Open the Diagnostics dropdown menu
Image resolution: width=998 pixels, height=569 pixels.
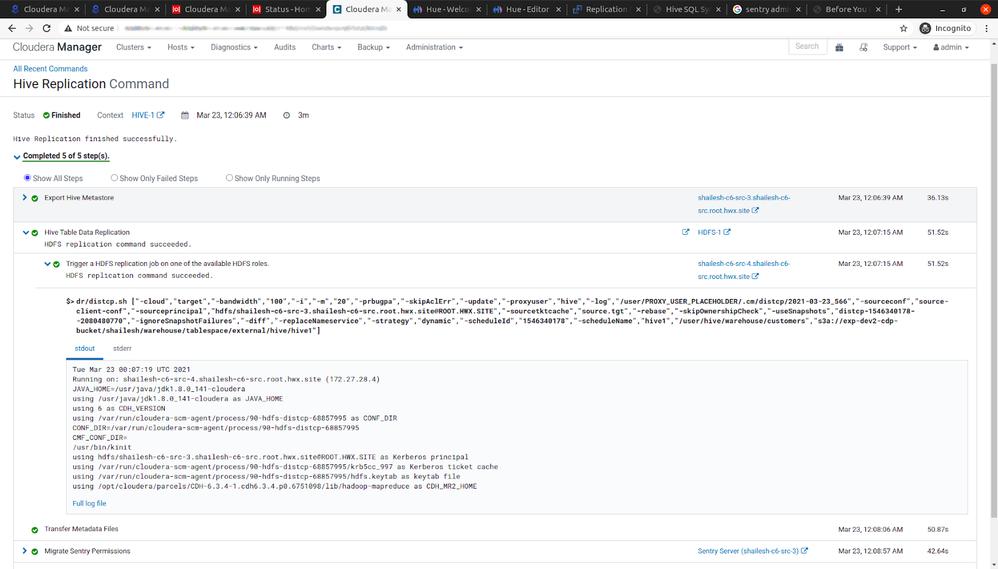click(x=234, y=47)
